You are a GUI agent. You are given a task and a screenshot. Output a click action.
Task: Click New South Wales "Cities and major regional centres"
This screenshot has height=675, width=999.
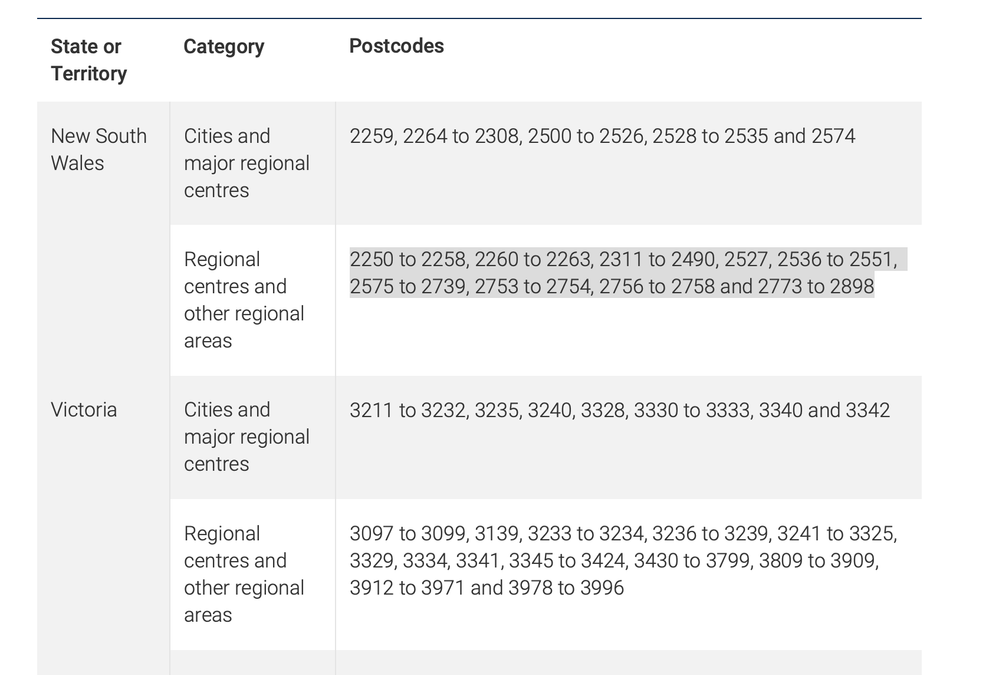coord(246,163)
